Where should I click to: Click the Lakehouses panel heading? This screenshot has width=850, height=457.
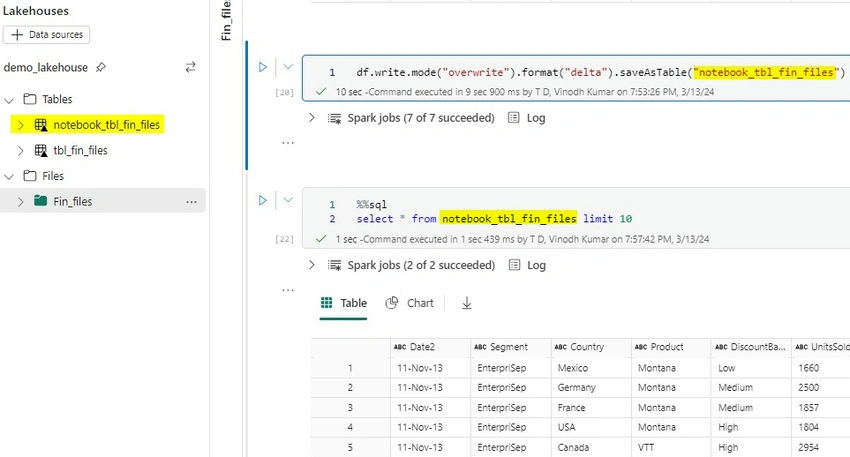click(36, 11)
